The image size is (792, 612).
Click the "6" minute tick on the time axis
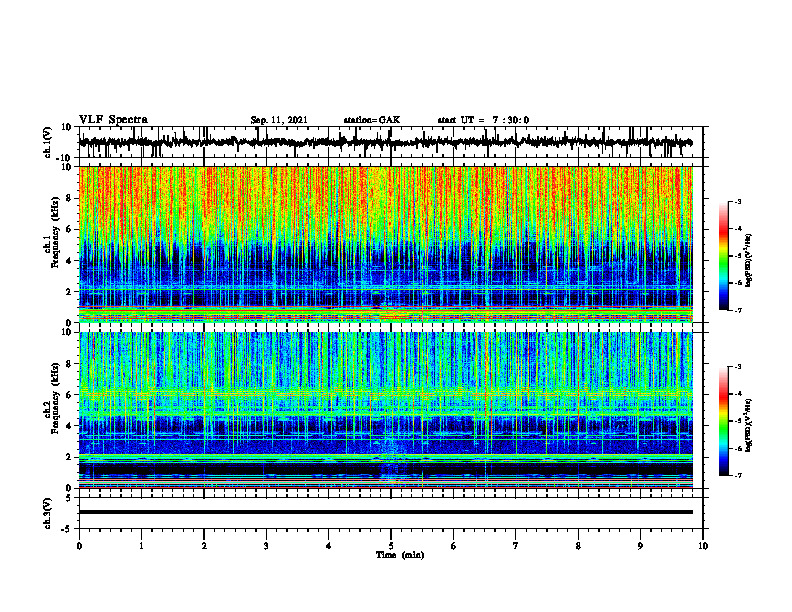tap(454, 546)
